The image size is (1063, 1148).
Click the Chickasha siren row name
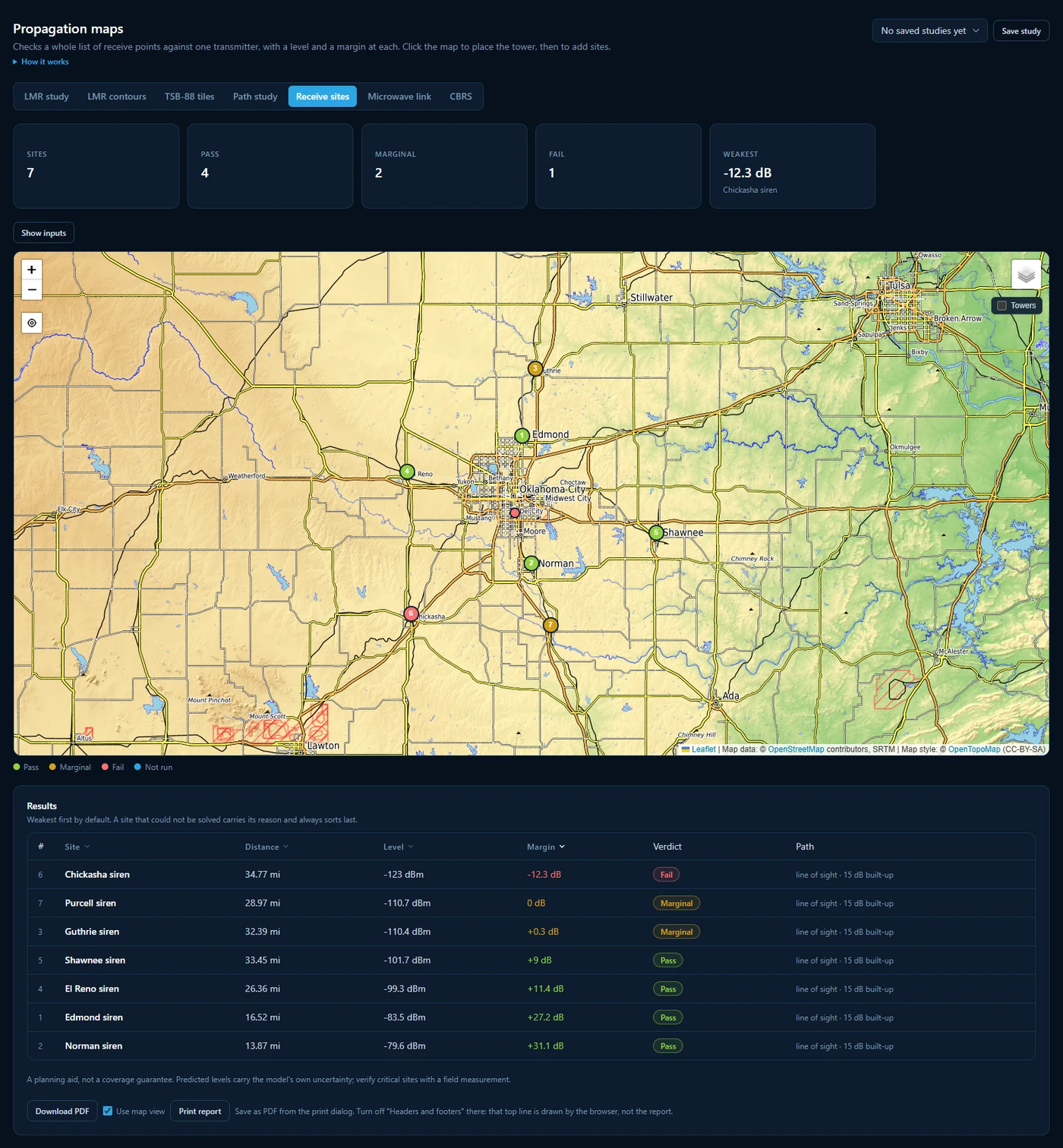pyautogui.click(x=97, y=875)
